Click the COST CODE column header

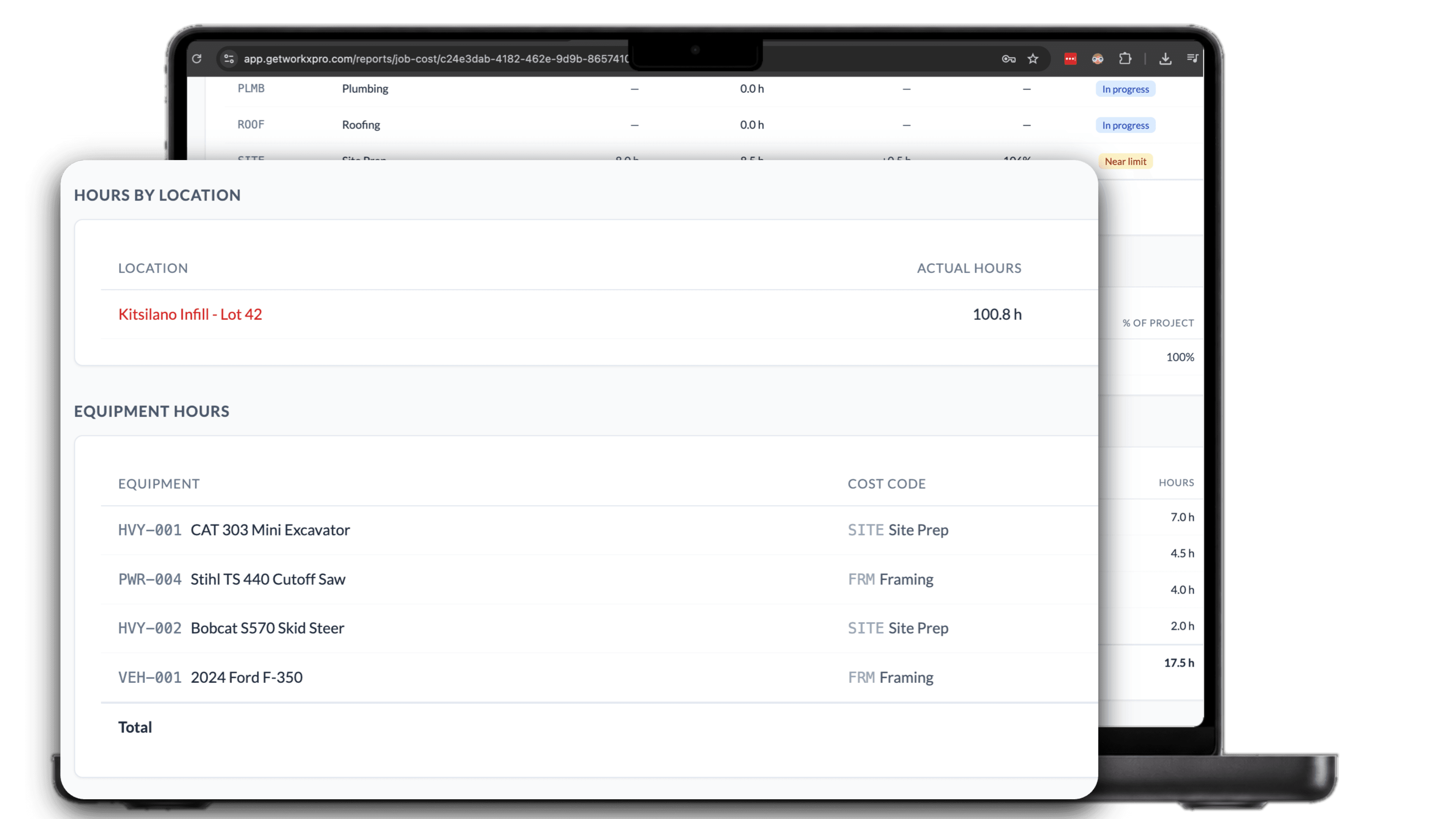point(886,484)
